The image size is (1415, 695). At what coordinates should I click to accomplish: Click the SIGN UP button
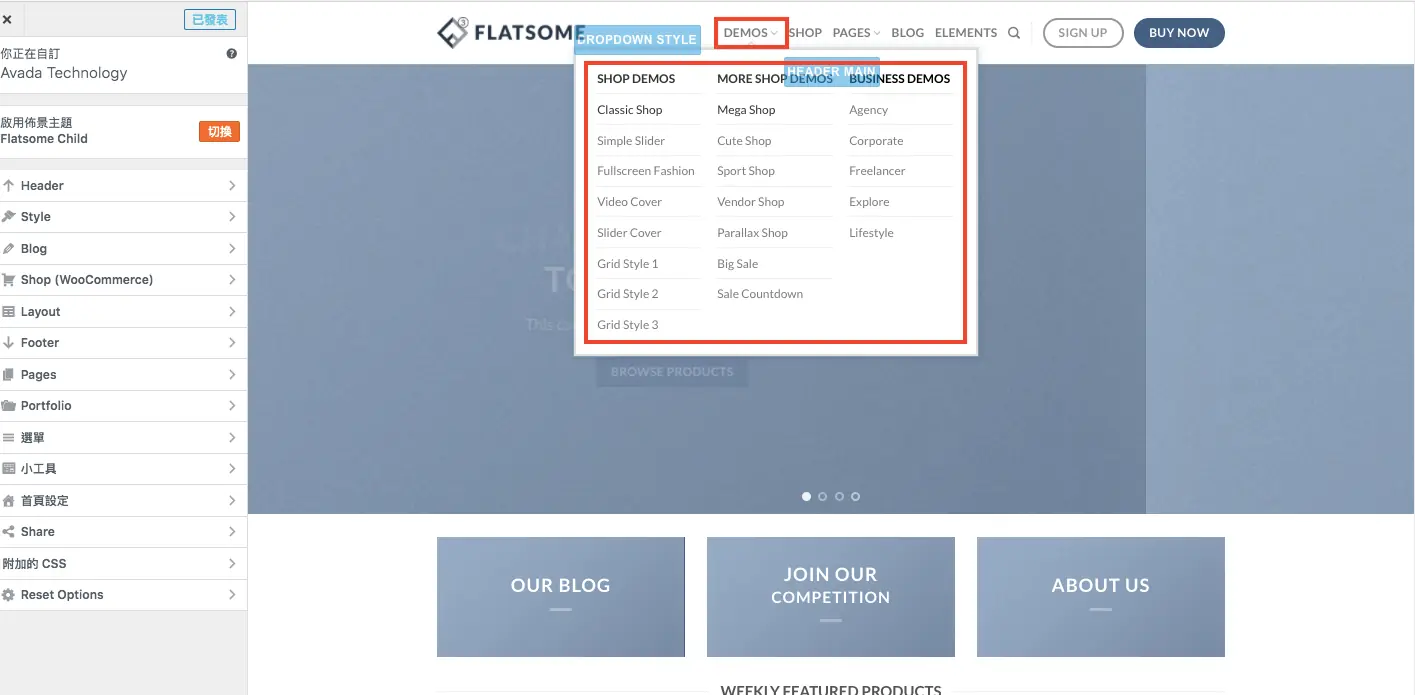(1083, 33)
